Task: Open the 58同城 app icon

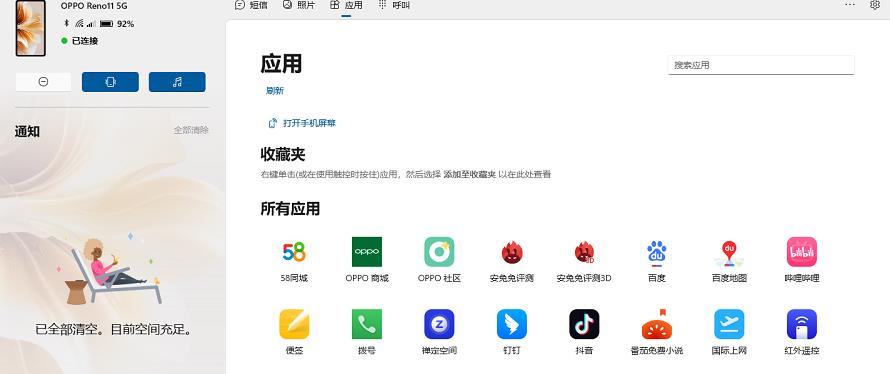Action: pos(293,252)
